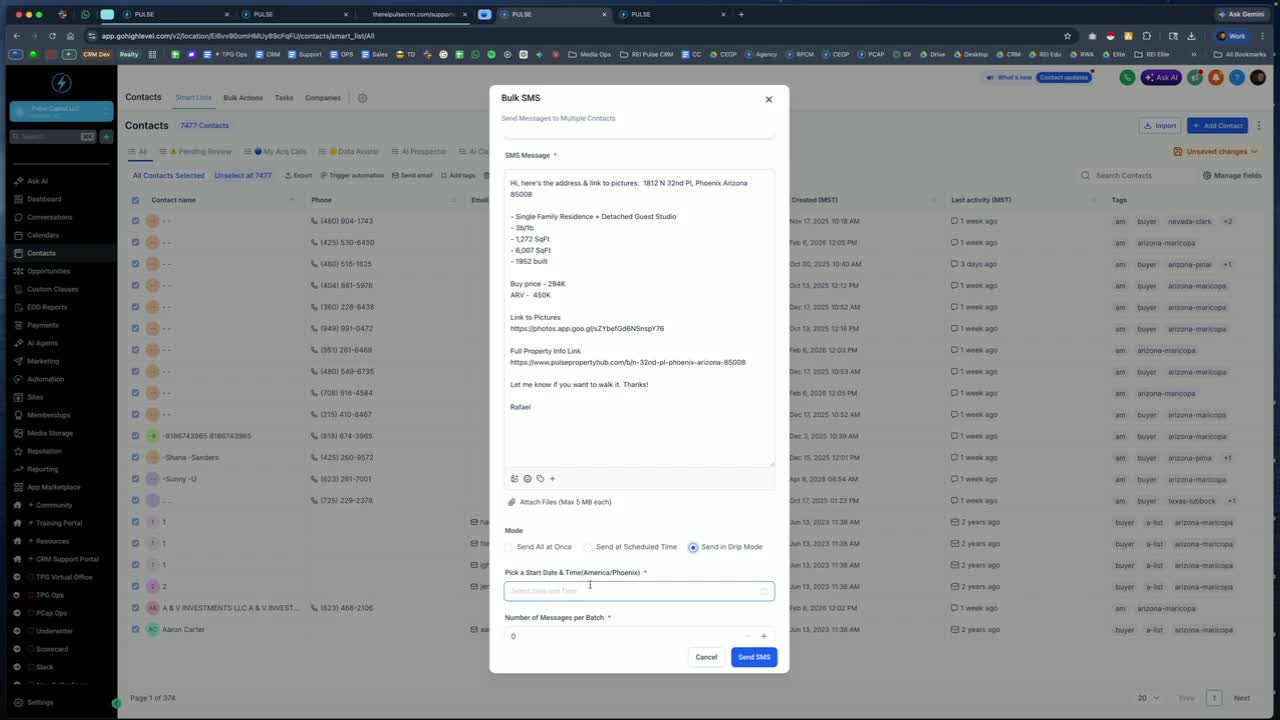Click the start date and time field
Image resolution: width=1280 pixels, height=720 pixels.
click(639, 591)
